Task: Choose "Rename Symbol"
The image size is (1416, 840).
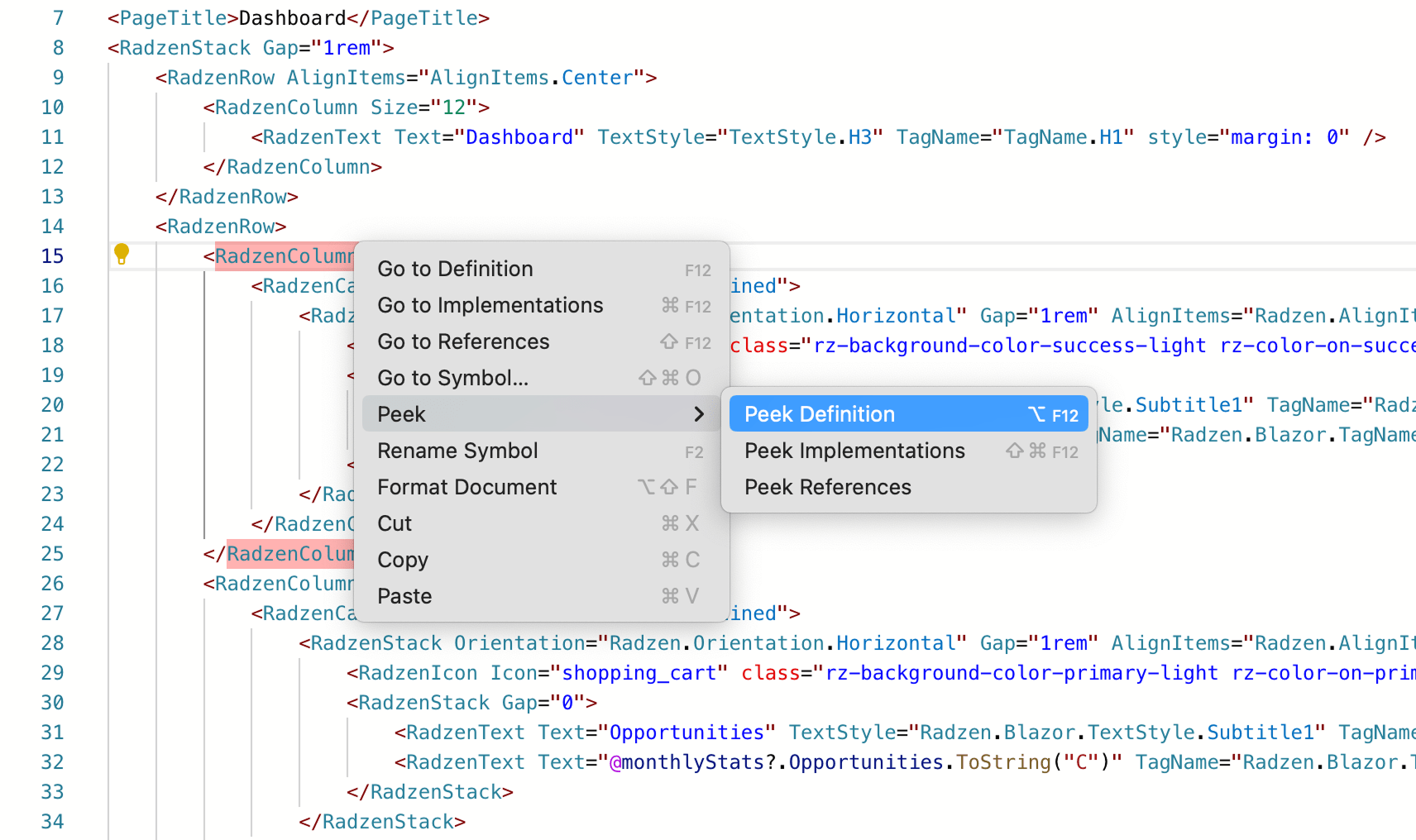Action: click(457, 451)
